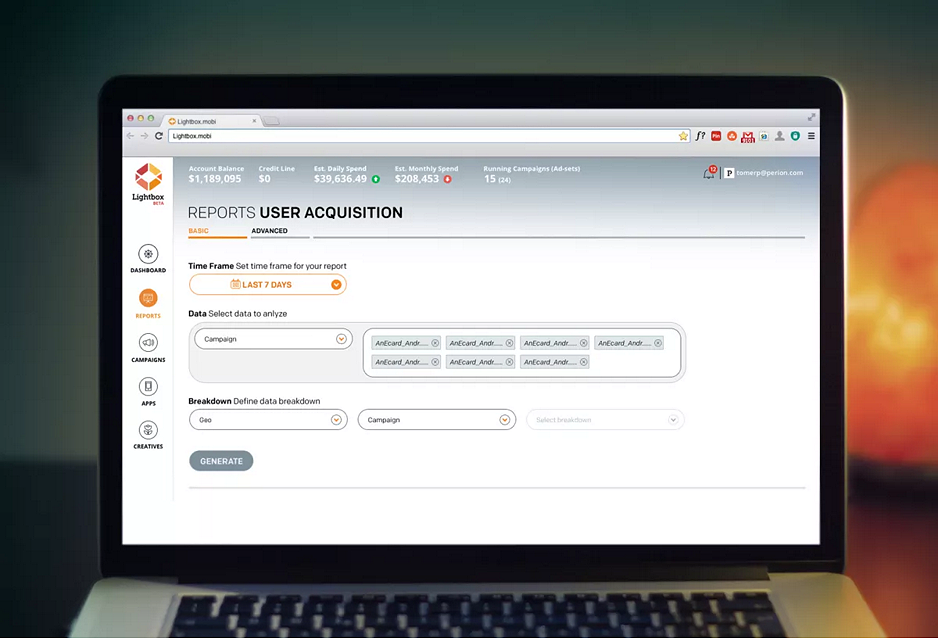Click the tomerp@perion.com account link
Viewport: 938px width, 640px height.
point(769,173)
